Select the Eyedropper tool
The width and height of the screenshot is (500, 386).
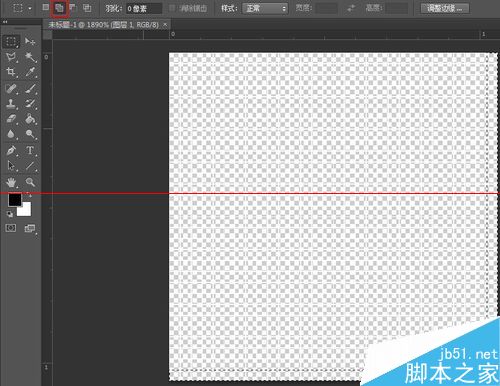click(x=30, y=72)
